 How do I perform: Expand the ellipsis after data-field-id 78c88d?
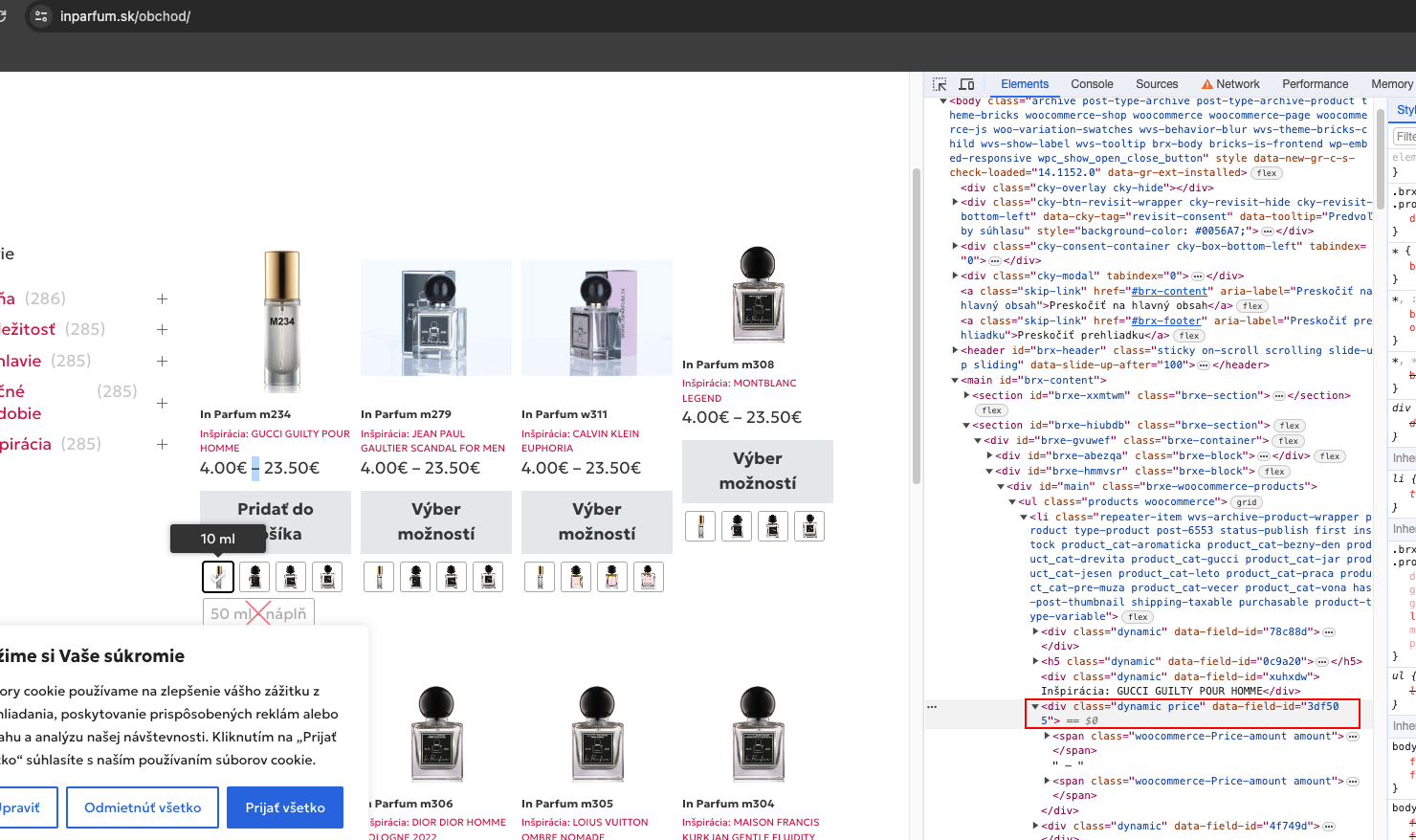pos(1329,632)
